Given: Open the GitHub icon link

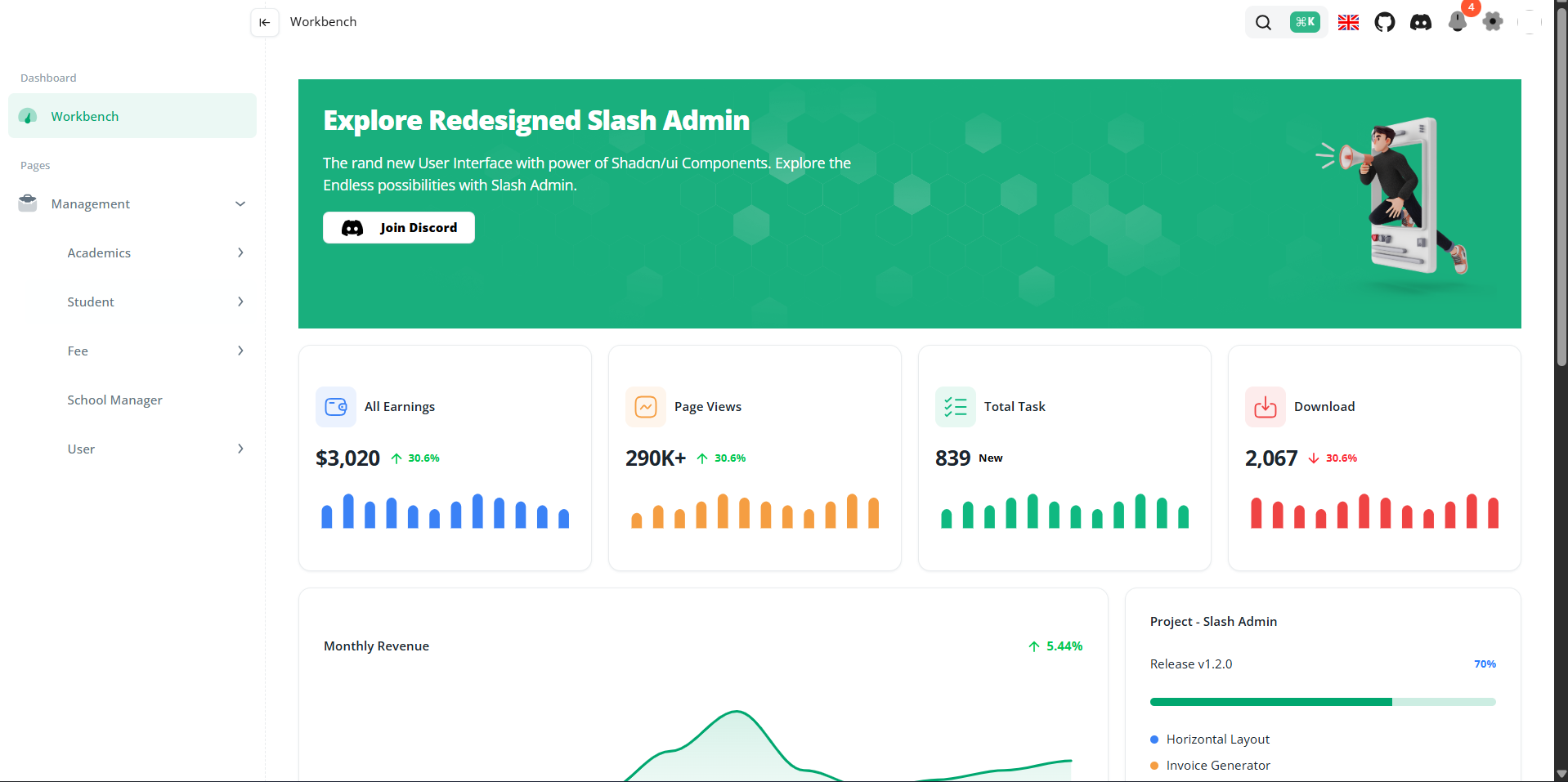Looking at the screenshot, I should (1384, 23).
